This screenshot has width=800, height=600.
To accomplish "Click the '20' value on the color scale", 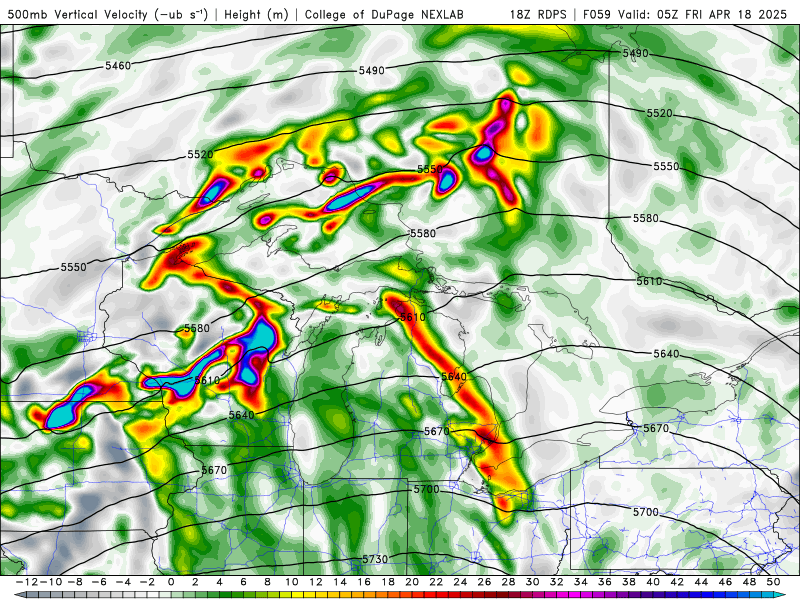I will click(412, 582).
